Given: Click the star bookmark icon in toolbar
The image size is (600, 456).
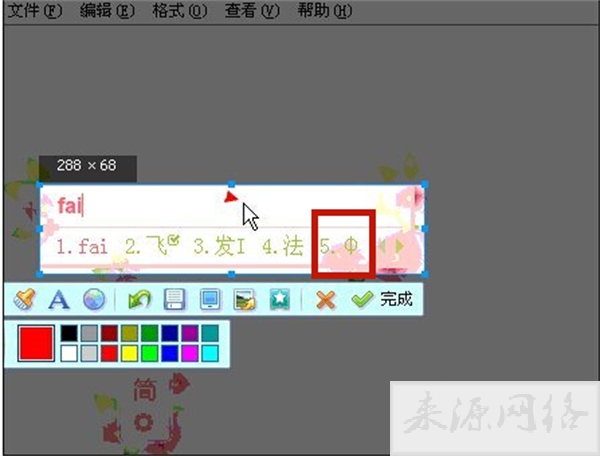Looking at the screenshot, I should pyautogui.click(x=278, y=299).
